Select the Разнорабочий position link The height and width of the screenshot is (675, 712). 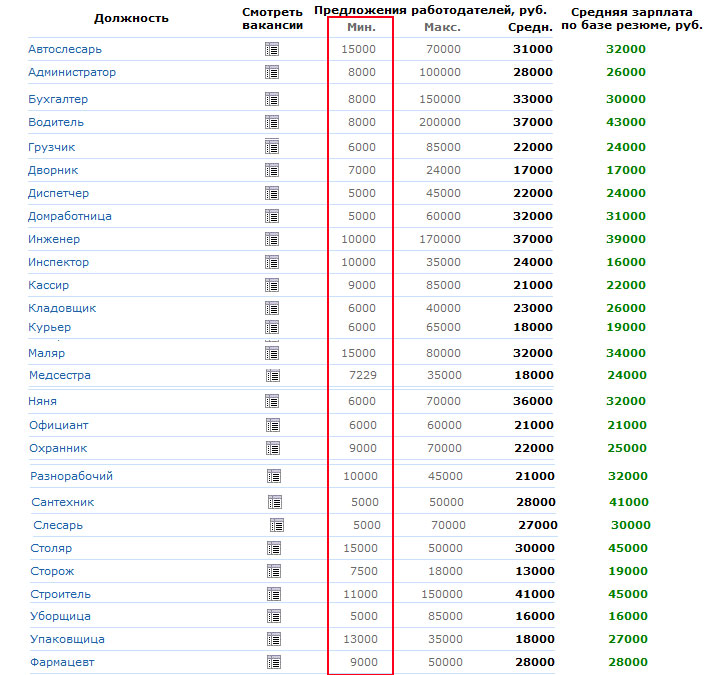tap(71, 476)
